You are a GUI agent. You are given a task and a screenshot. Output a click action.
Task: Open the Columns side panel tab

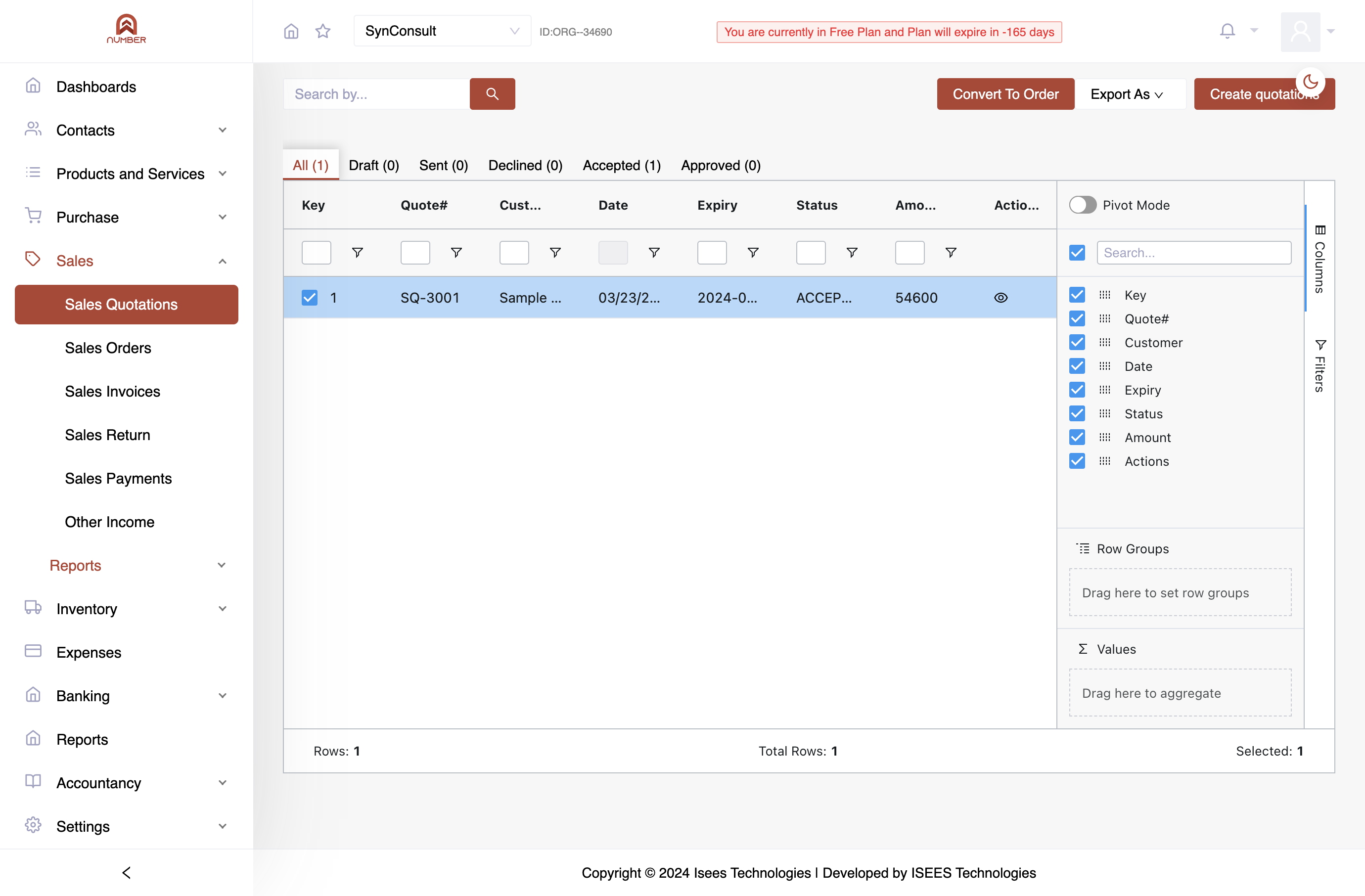pyautogui.click(x=1319, y=259)
